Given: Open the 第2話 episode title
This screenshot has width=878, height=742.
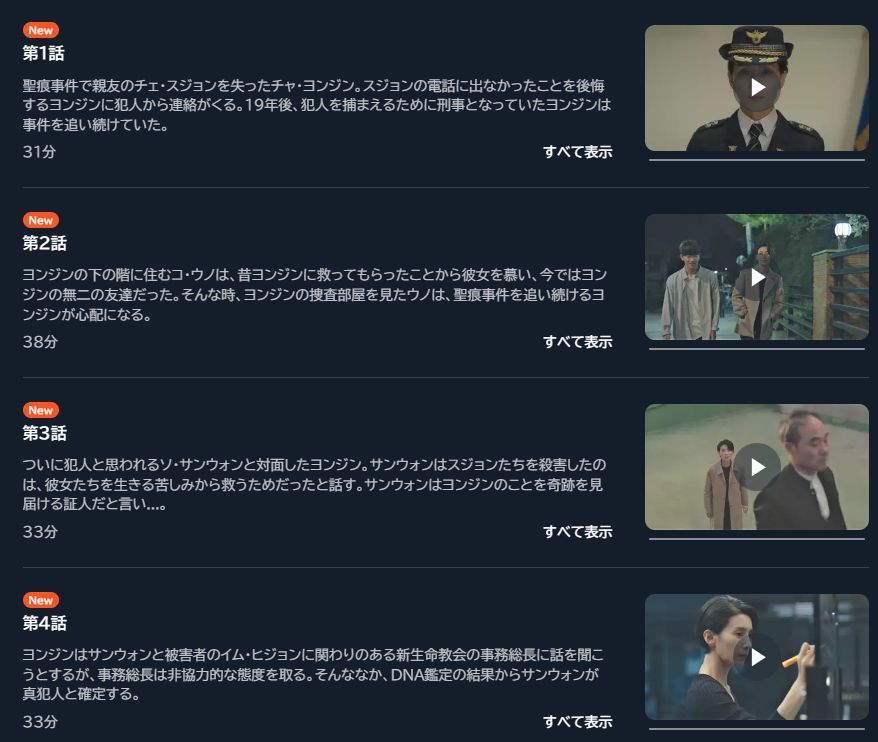Looking at the screenshot, I should pos(44,243).
